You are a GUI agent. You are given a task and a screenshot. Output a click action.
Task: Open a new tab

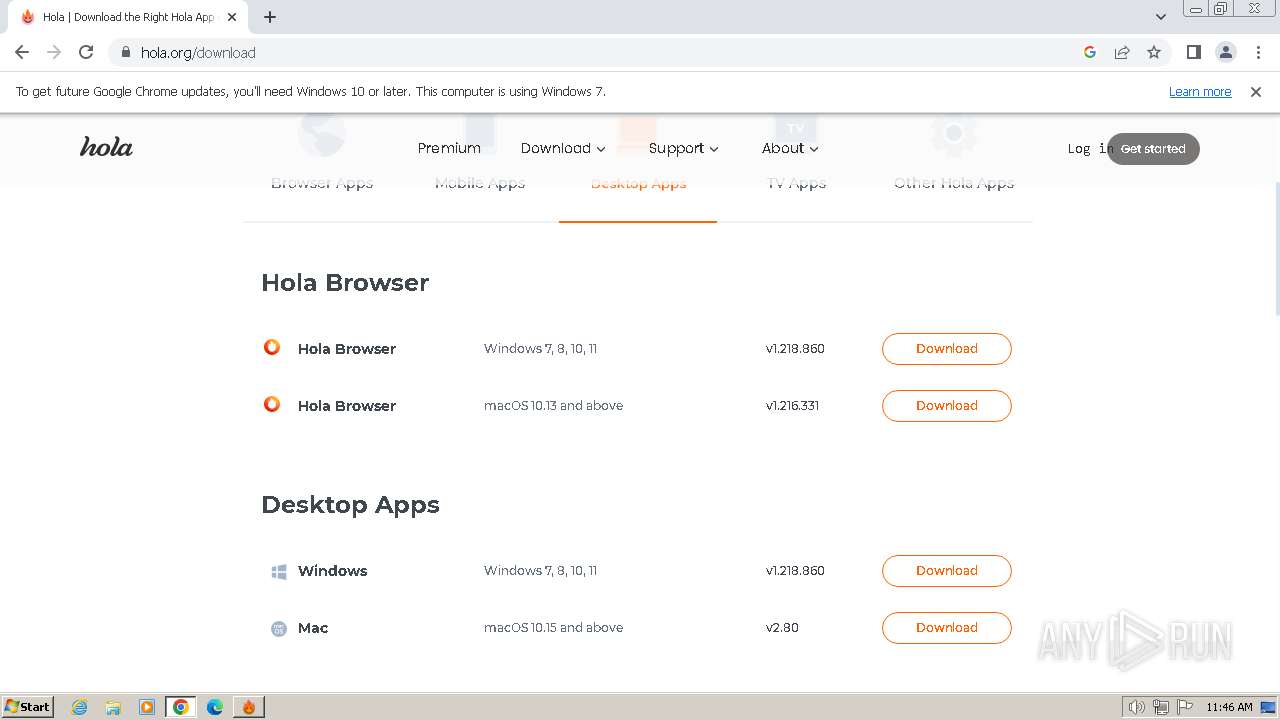click(270, 17)
